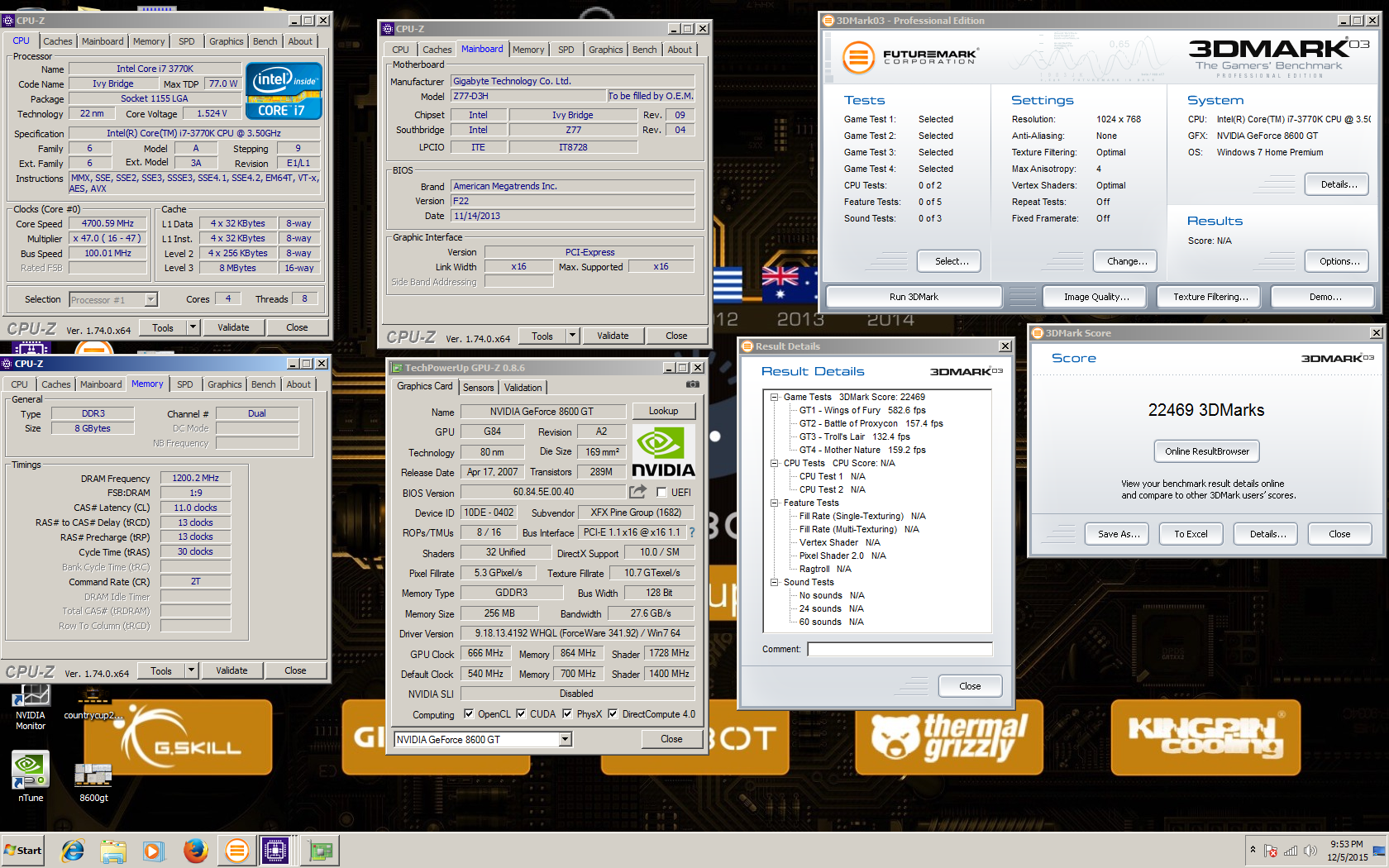This screenshot has width=1389, height=868.
Task: Click the network signal tray icon
Action: click(x=1291, y=851)
